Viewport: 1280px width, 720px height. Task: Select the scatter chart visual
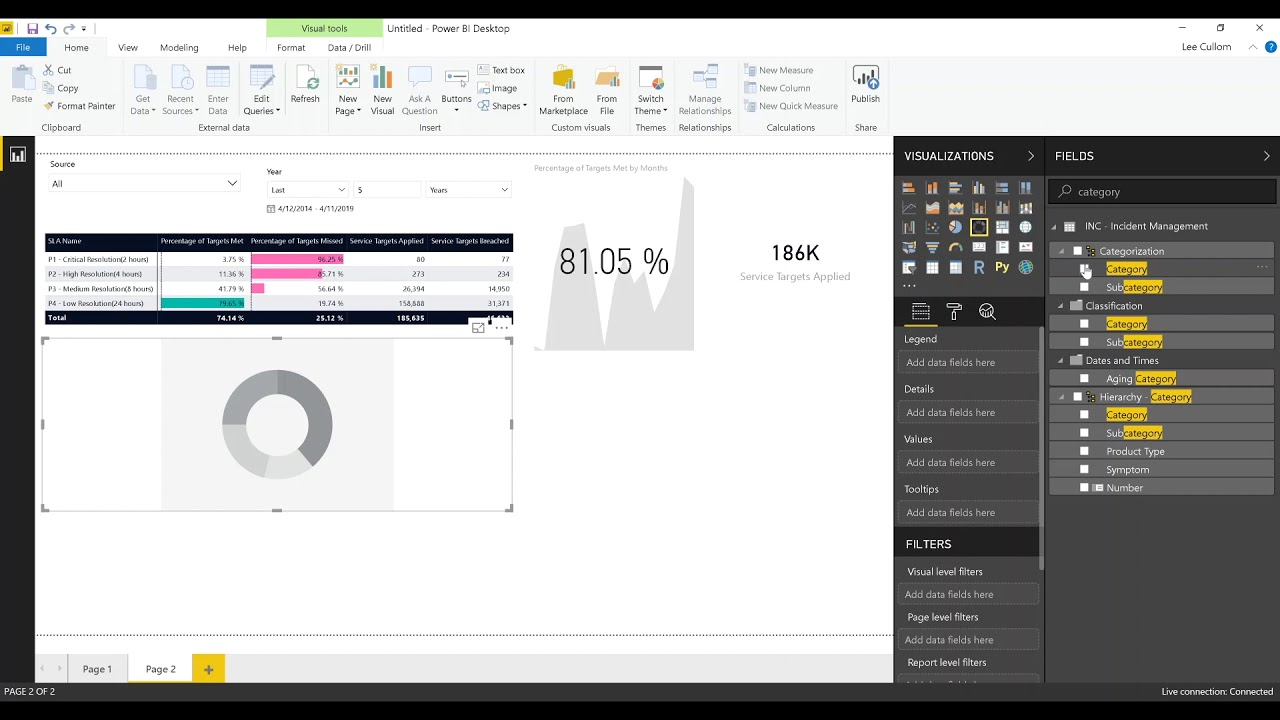pyautogui.click(x=932, y=228)
